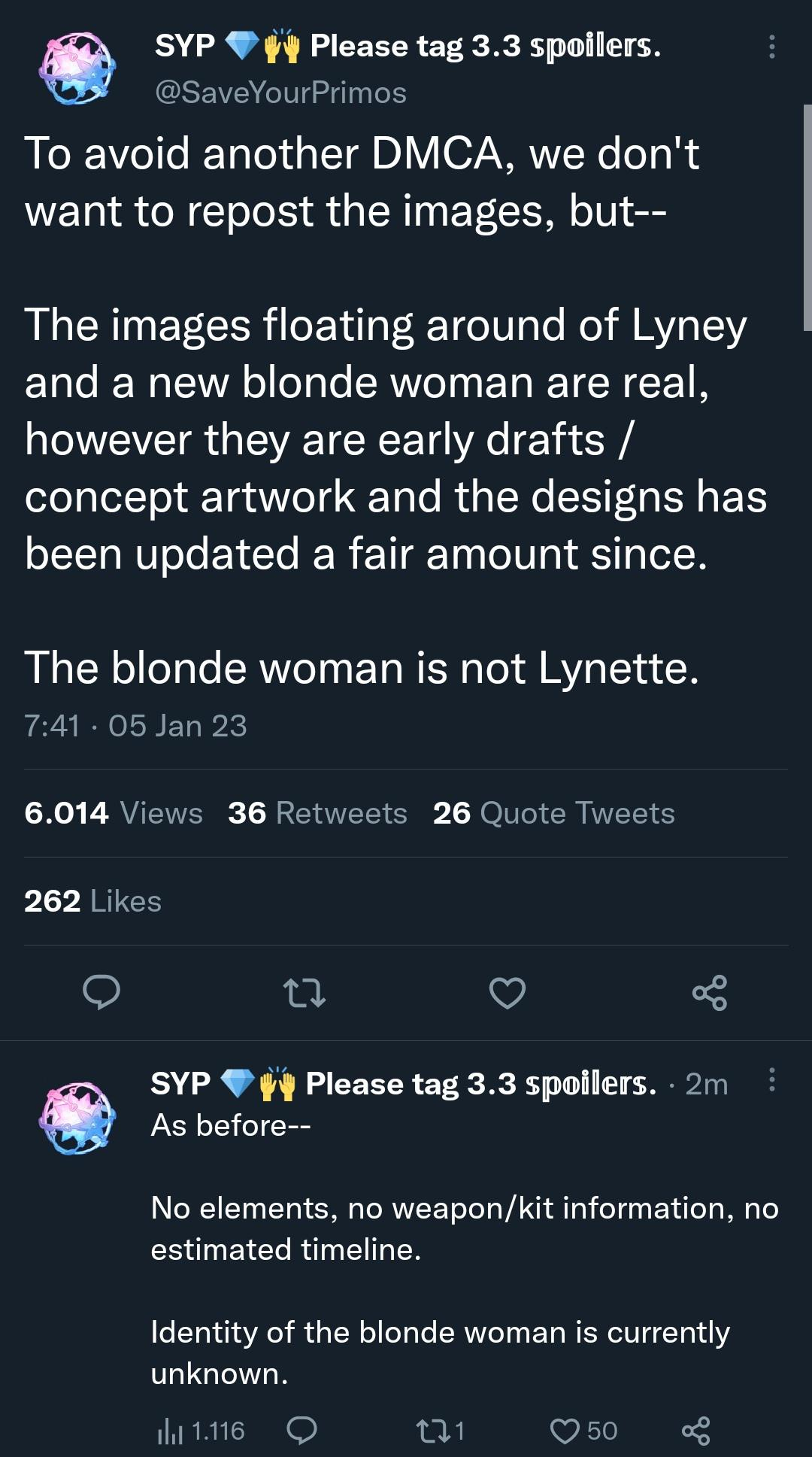View the 26 Quote Tweets list
The image size is (812, 1457).
tap(553, 813)
